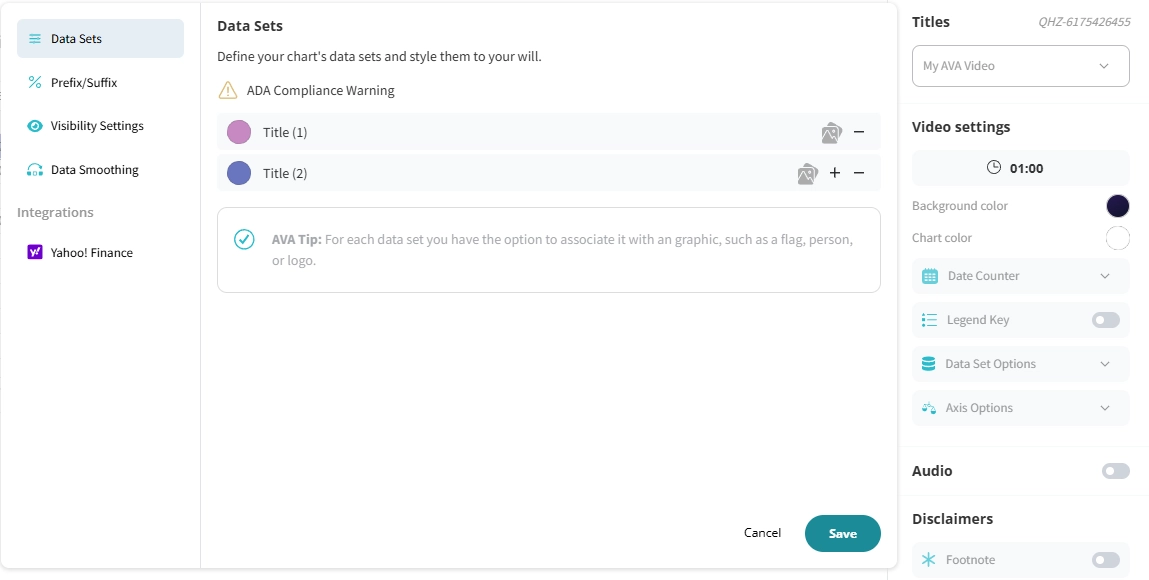This screenshot has width=1149, height=580.
Task: Turn on the Footnote toggle
Action: 1106,560
